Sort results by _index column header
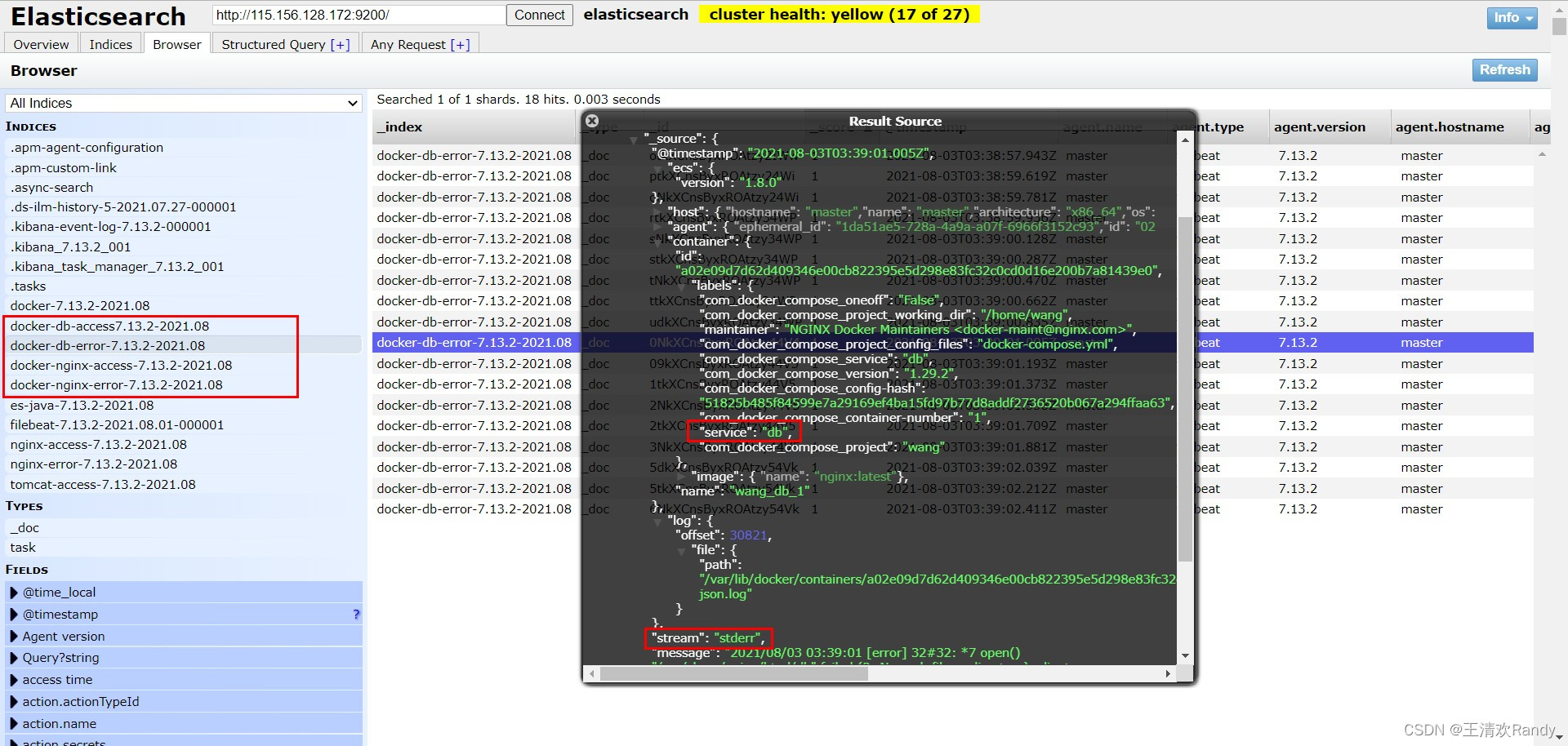 pyautogui.click(x=474, y=127)
